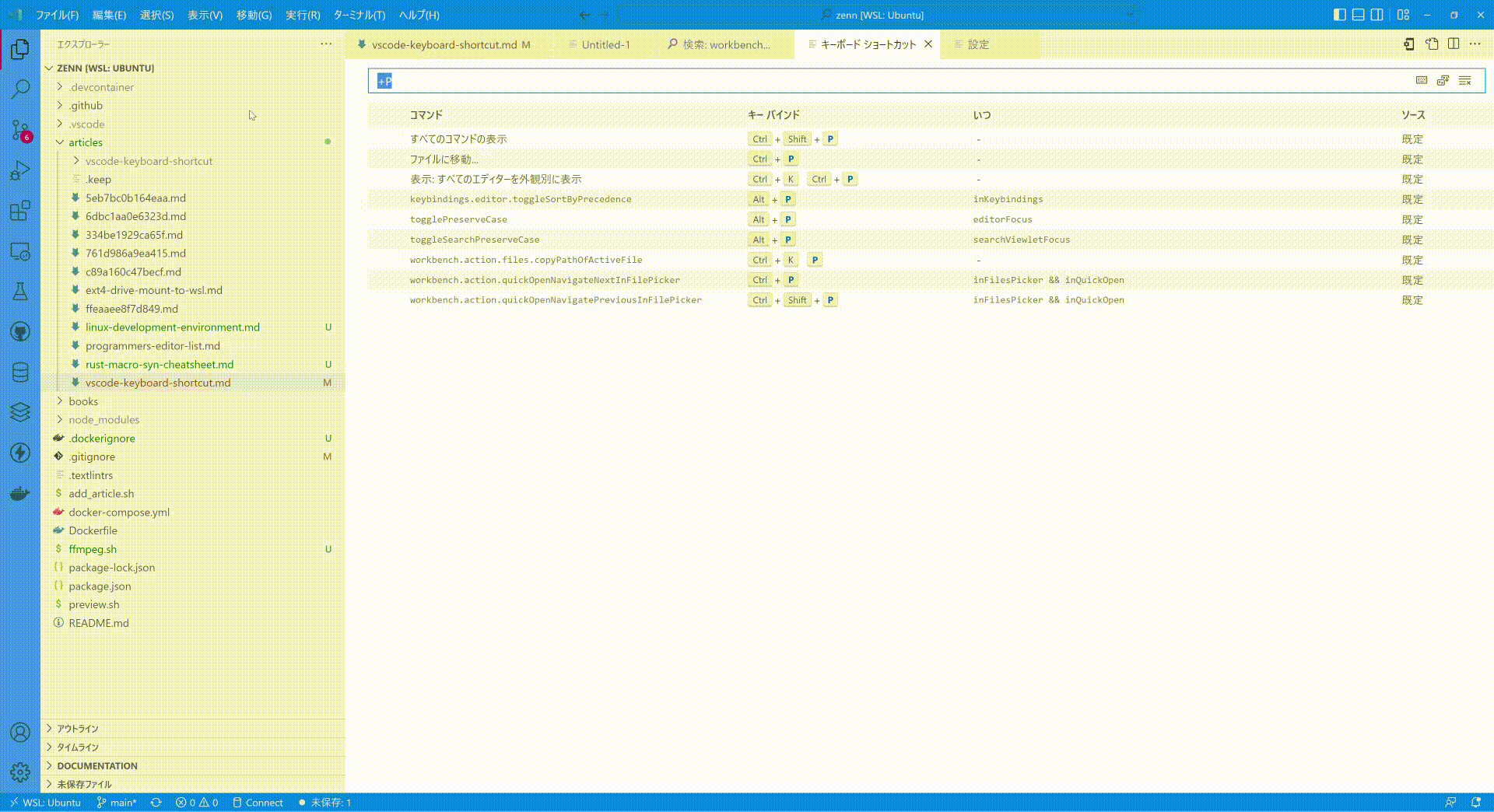The image size is (1494, 812).
Task: Select the ファイルに移動... command row
Action: point(926,159)
